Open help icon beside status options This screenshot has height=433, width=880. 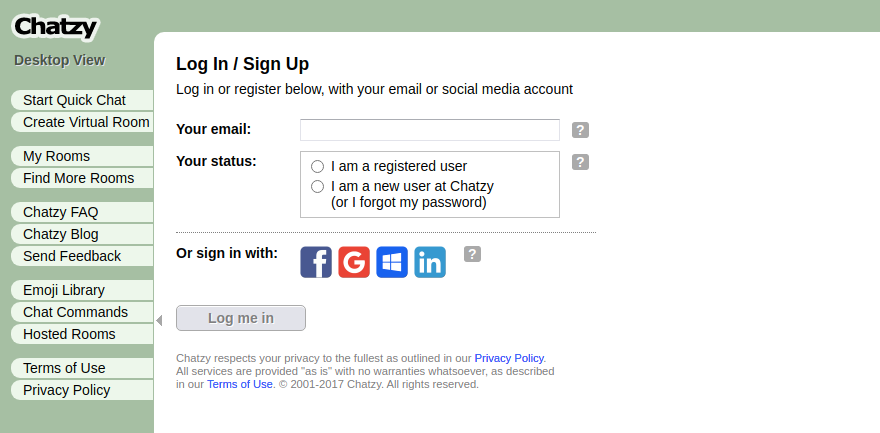[x=580, y=162]
